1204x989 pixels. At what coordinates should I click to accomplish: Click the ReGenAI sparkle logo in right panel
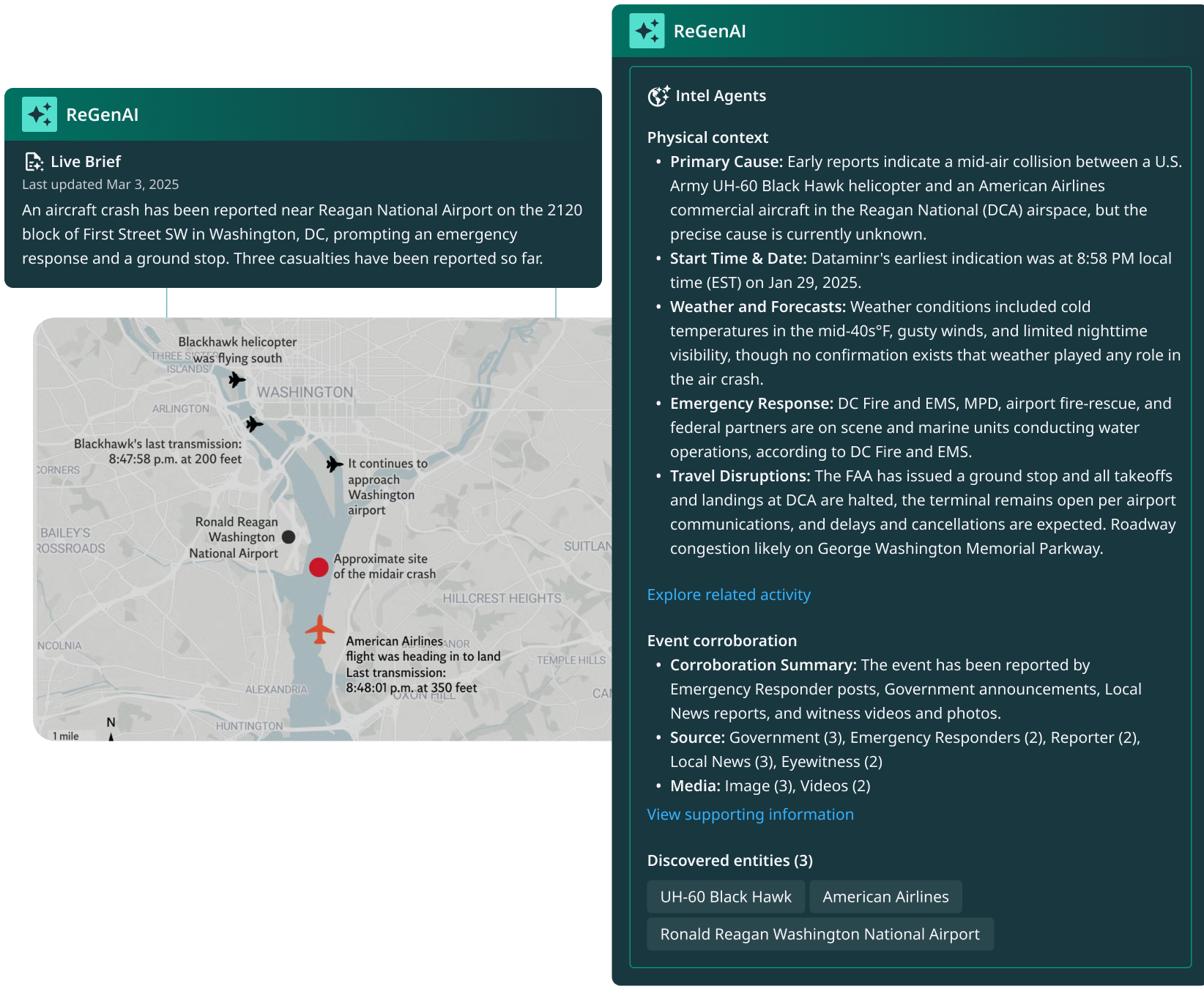point(647,31)
